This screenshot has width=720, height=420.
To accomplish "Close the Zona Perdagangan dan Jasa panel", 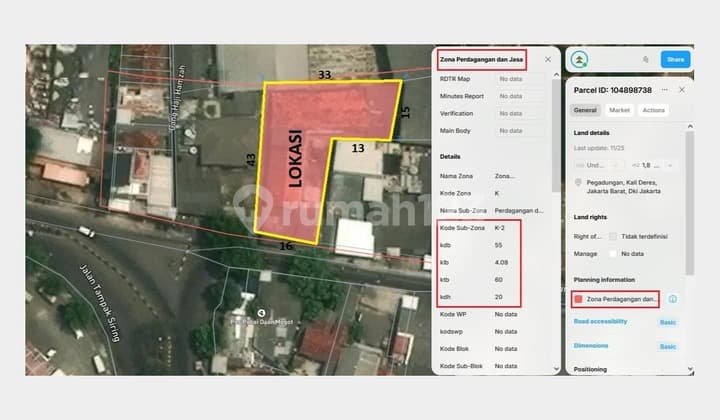I will tap(548, 60).
